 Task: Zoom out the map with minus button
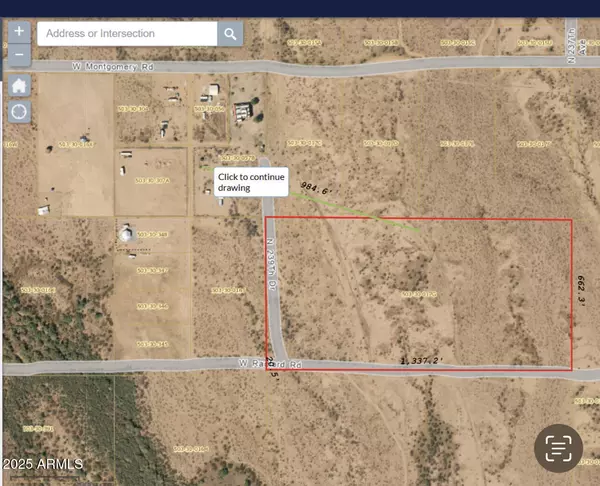point(19,55)
